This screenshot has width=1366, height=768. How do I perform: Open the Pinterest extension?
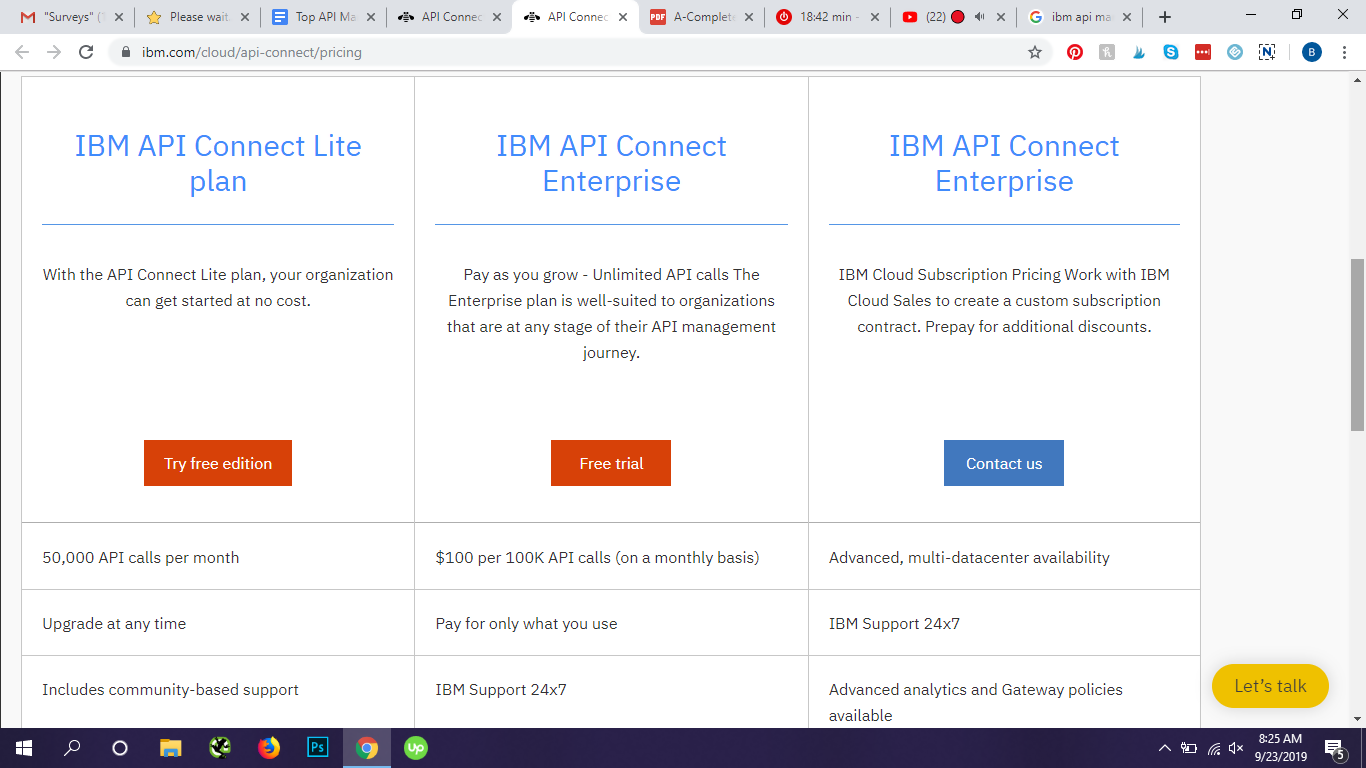[1075, 53]
